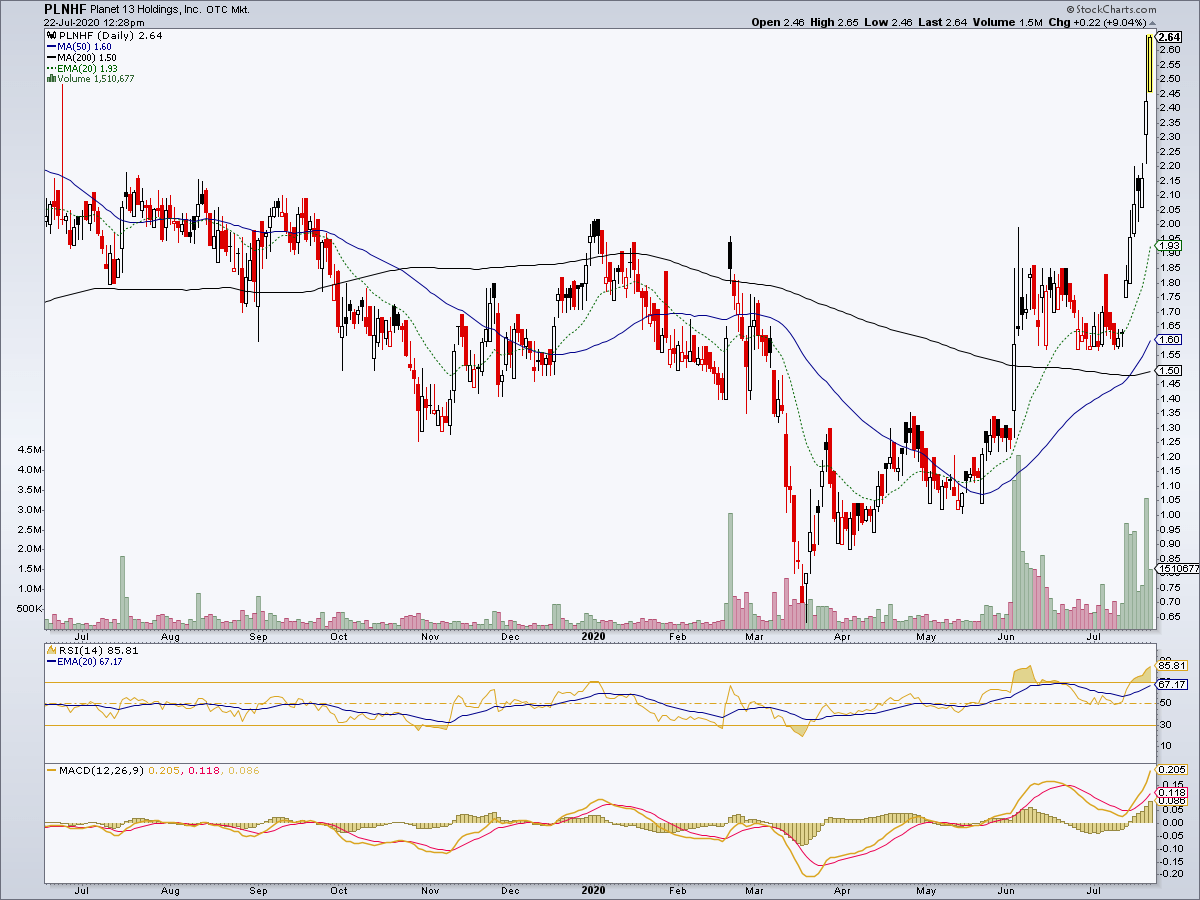Click the 0.118 MACD signal axis tag
Image resolution: width=1200 pixels, height=900 pixels.
1171,791
